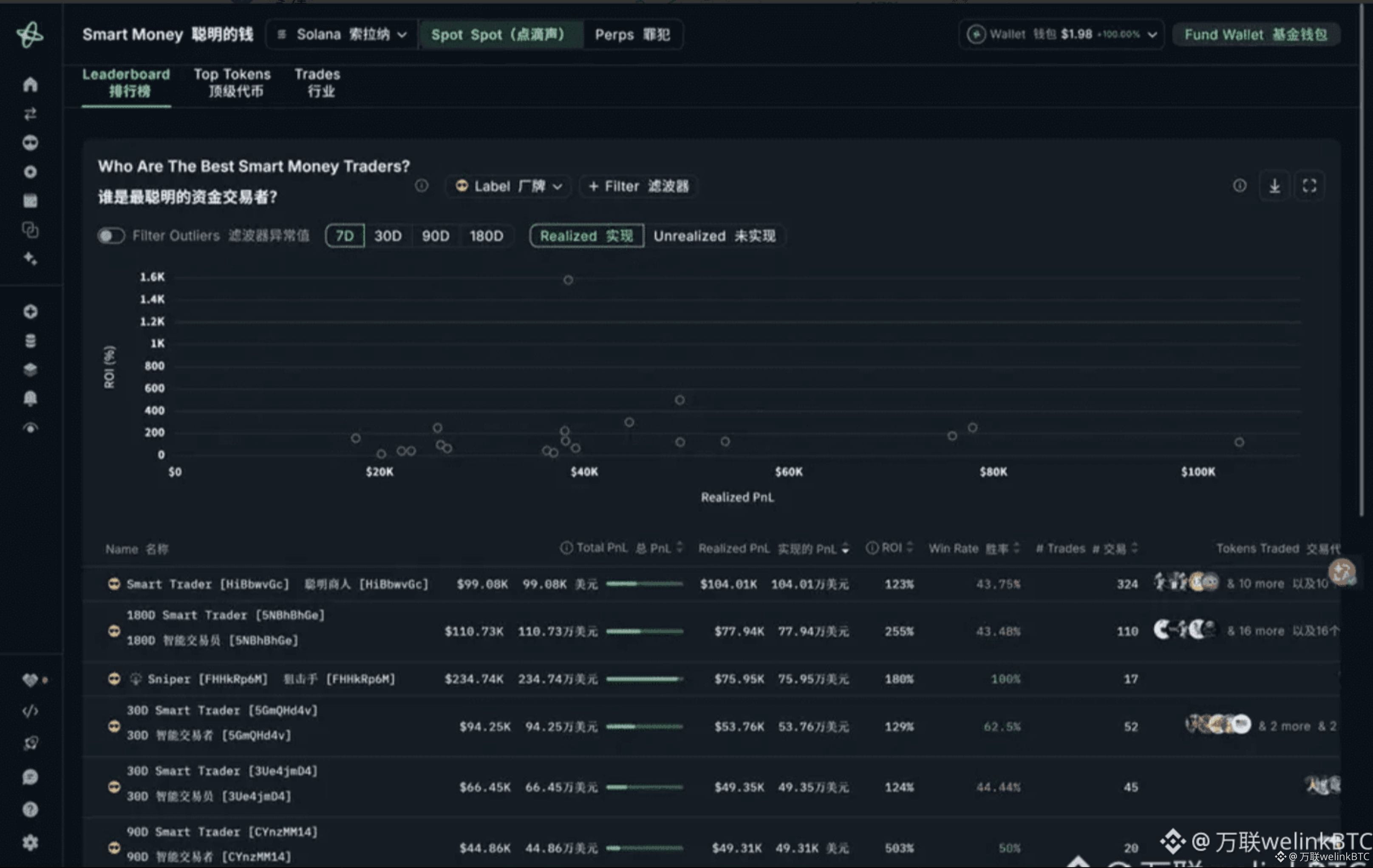Click PnL progress bar in 3Ue4jmD4 row
Screen dimensions: 1373x868
coord(644,787)
